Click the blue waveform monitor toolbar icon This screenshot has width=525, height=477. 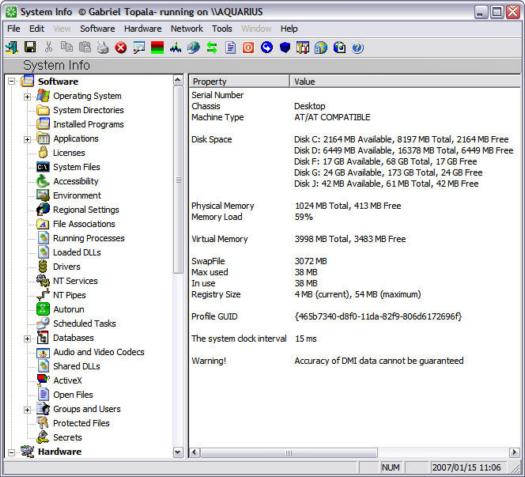coord(175,48)
